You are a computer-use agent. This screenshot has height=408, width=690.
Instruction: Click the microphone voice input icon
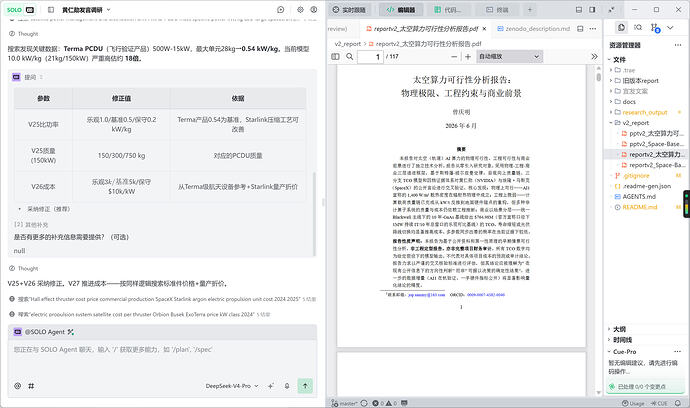tap(287, 386)
